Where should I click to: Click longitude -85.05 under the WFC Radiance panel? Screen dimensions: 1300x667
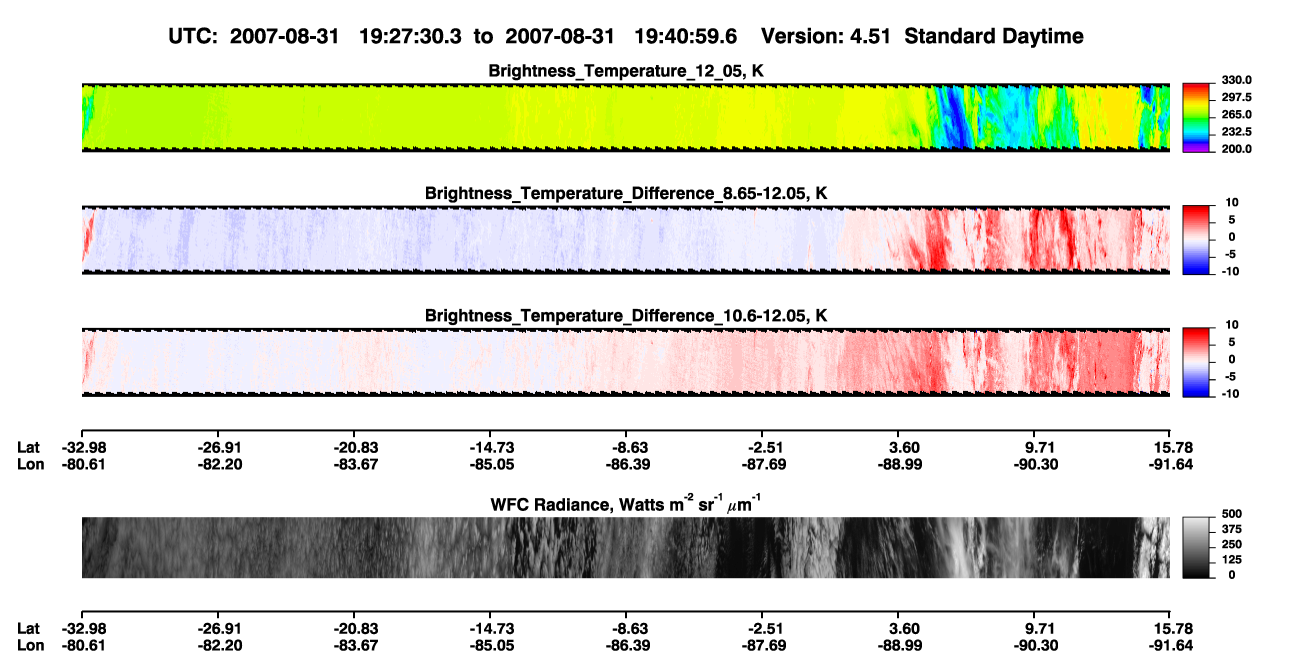[x=490, y=646]
